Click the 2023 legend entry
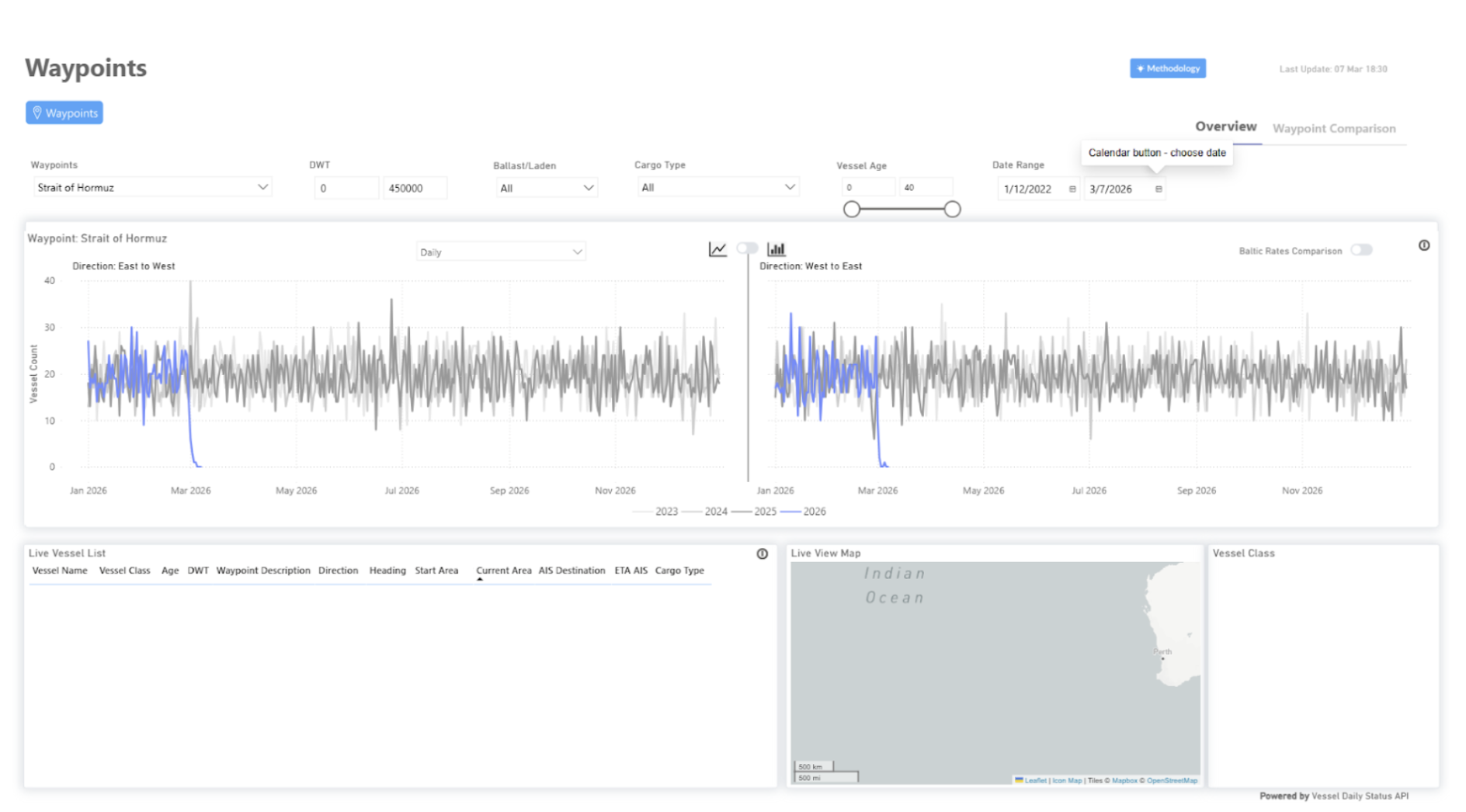This screenshot has height=812, width=1466. pyautogui.click(x=656, y=511)
